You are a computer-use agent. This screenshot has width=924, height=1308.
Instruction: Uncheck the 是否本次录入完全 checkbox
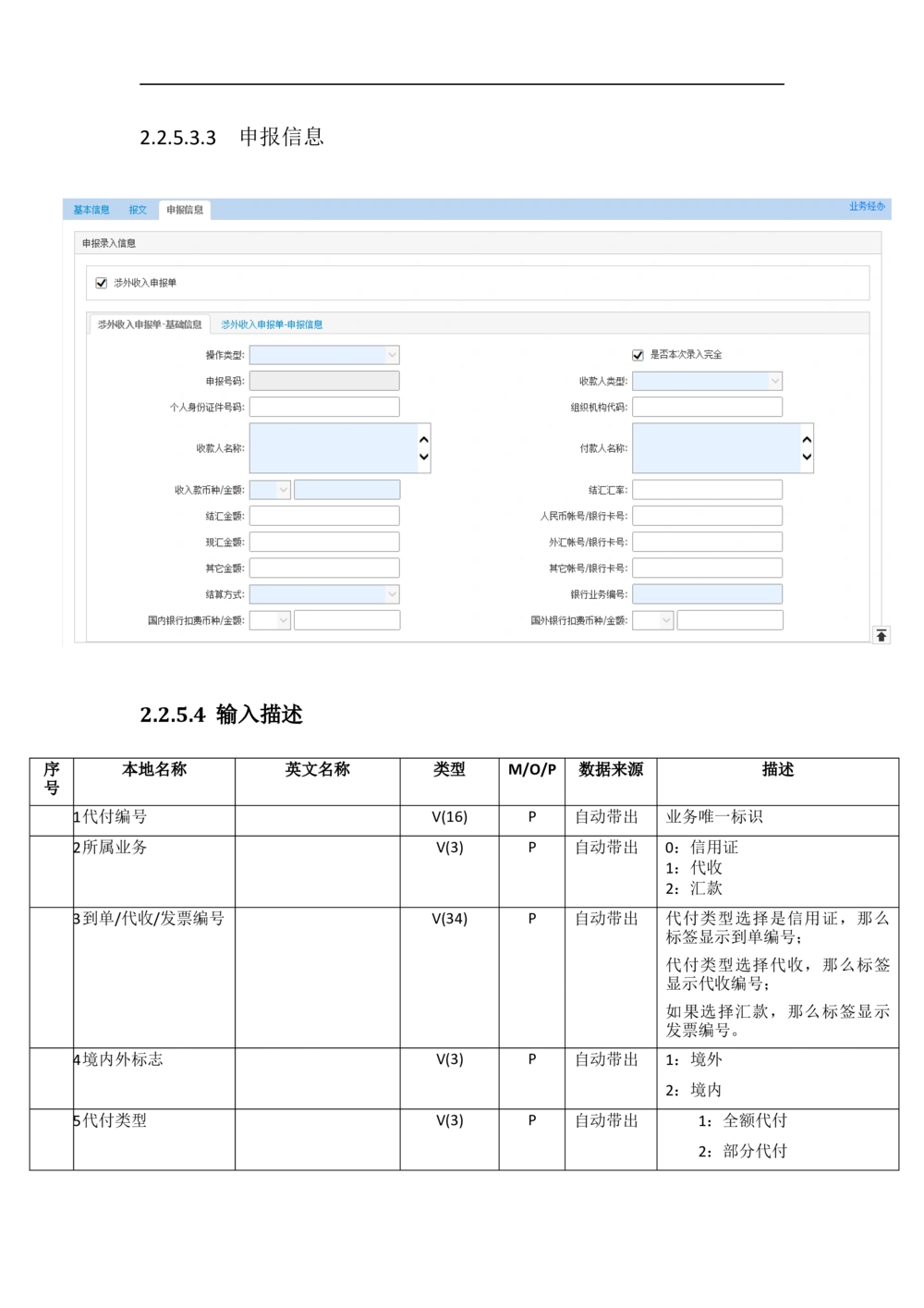638,355
